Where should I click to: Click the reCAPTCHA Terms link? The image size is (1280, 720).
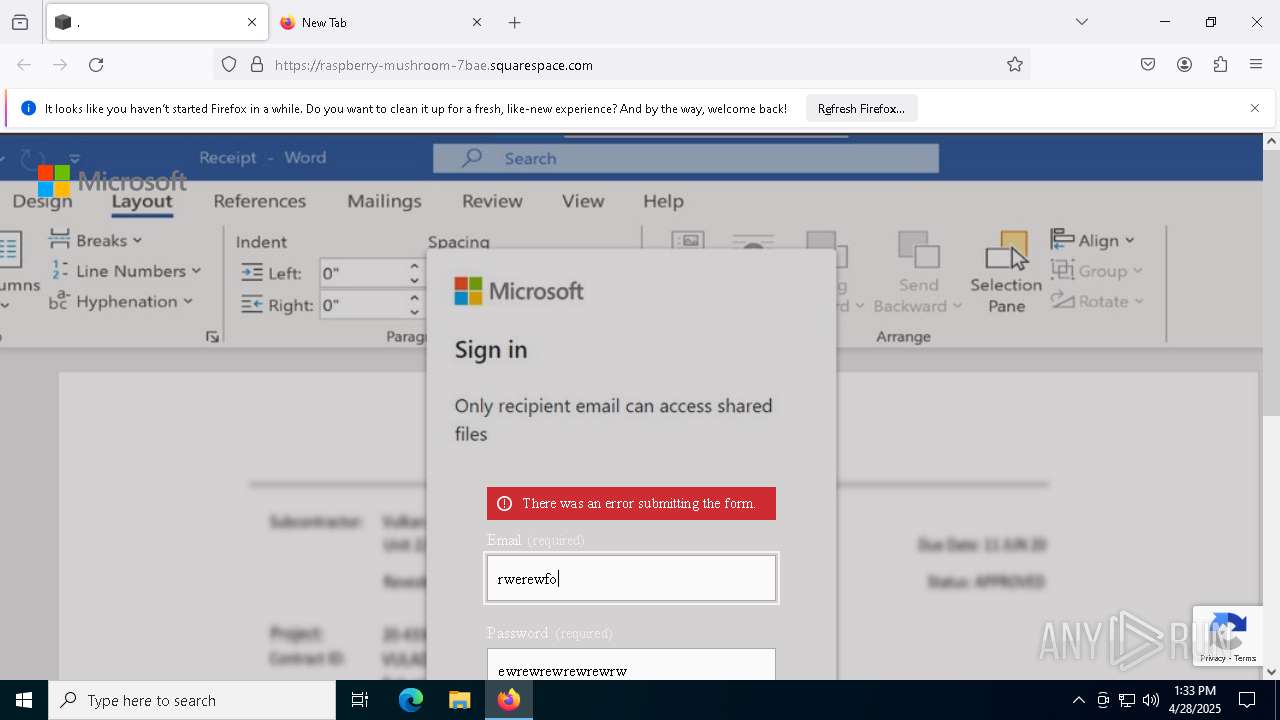click(x=1245, y=658)
